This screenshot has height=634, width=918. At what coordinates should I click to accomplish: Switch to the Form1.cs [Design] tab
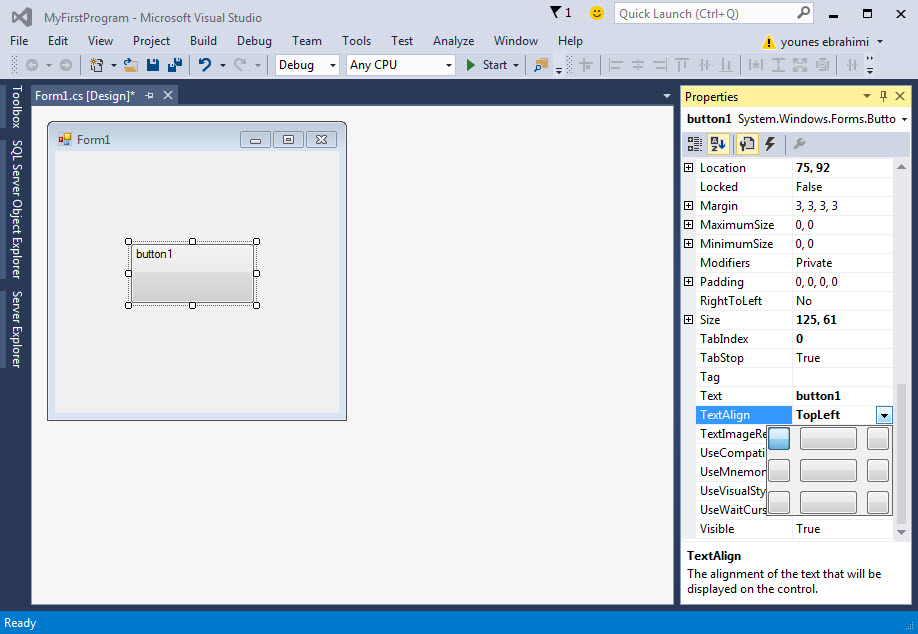(x=84, y=95)
